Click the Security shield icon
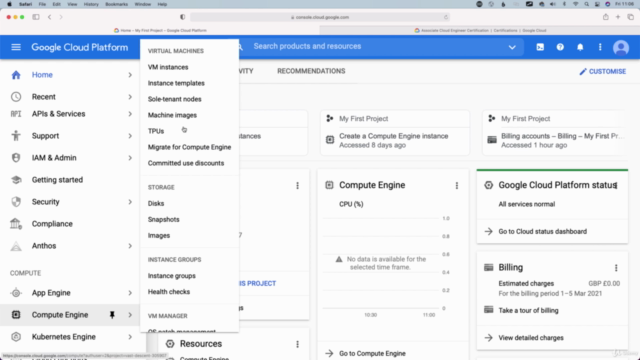Screen dimensions: 640x360 click(16, 202)
